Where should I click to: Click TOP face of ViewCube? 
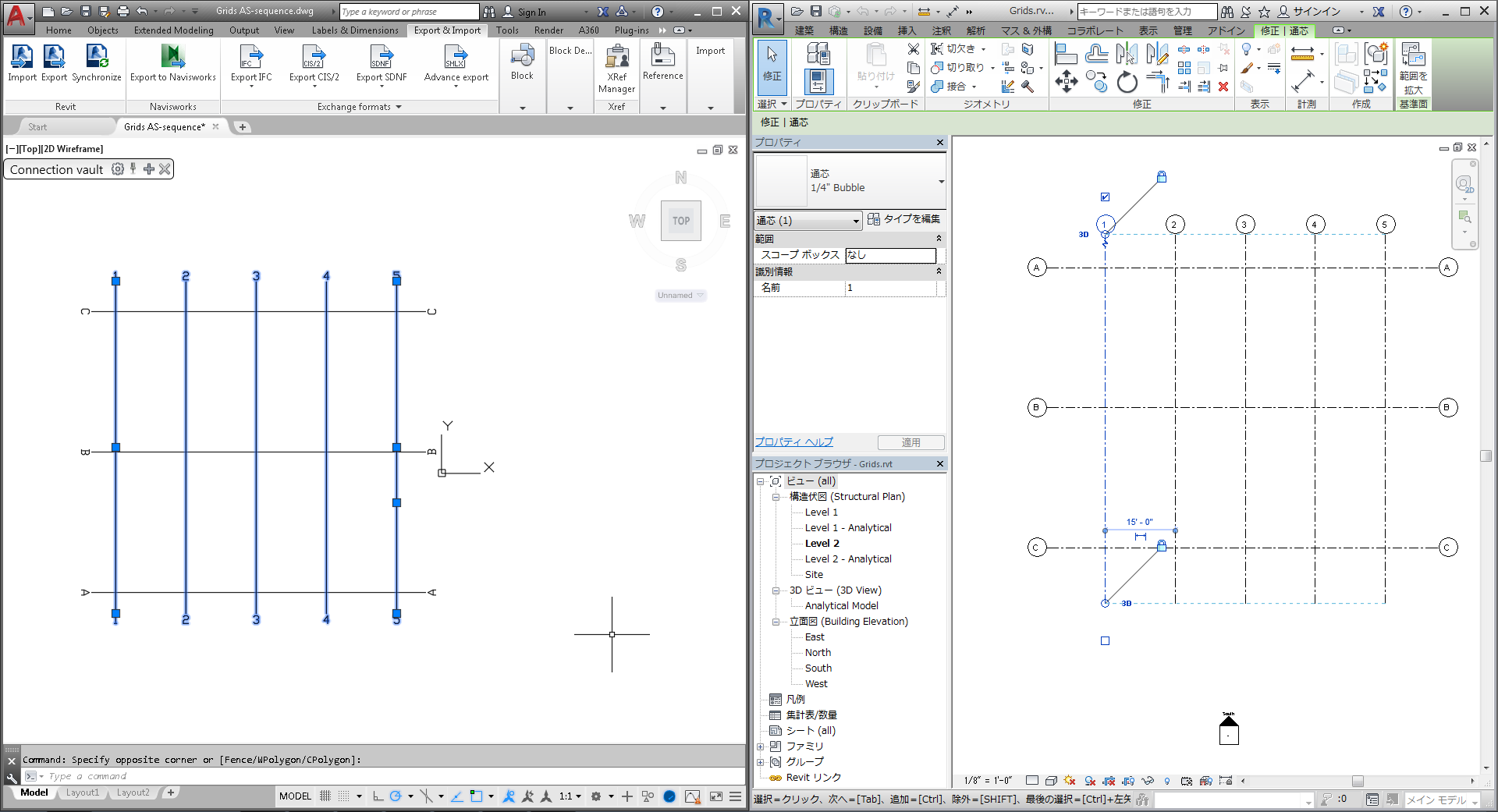coord(681,221)
